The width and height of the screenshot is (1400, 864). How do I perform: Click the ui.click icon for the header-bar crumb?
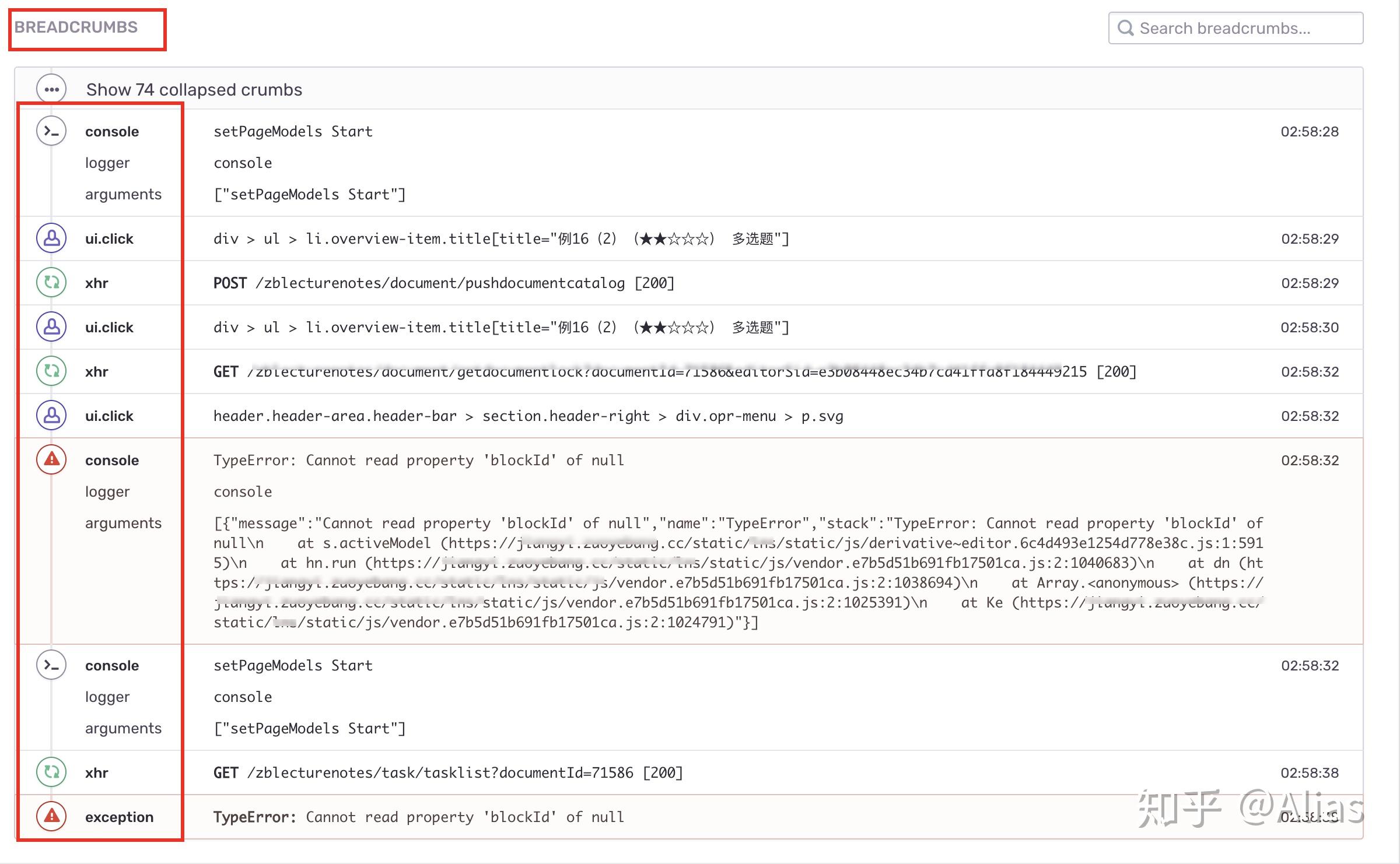tap(51, 416)
